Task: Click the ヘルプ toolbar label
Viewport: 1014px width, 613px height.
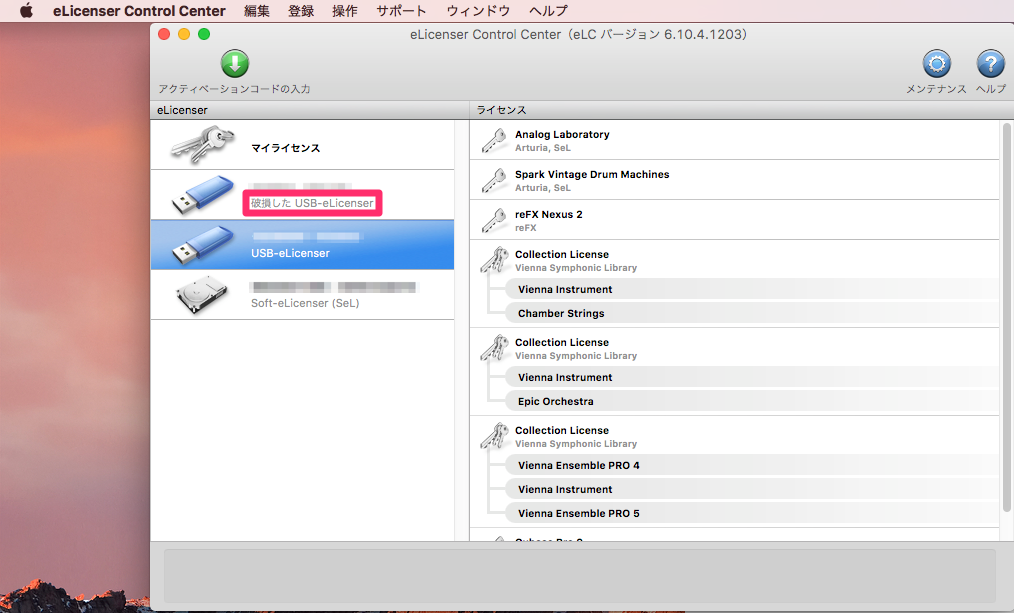Action: tap(991, 89)
